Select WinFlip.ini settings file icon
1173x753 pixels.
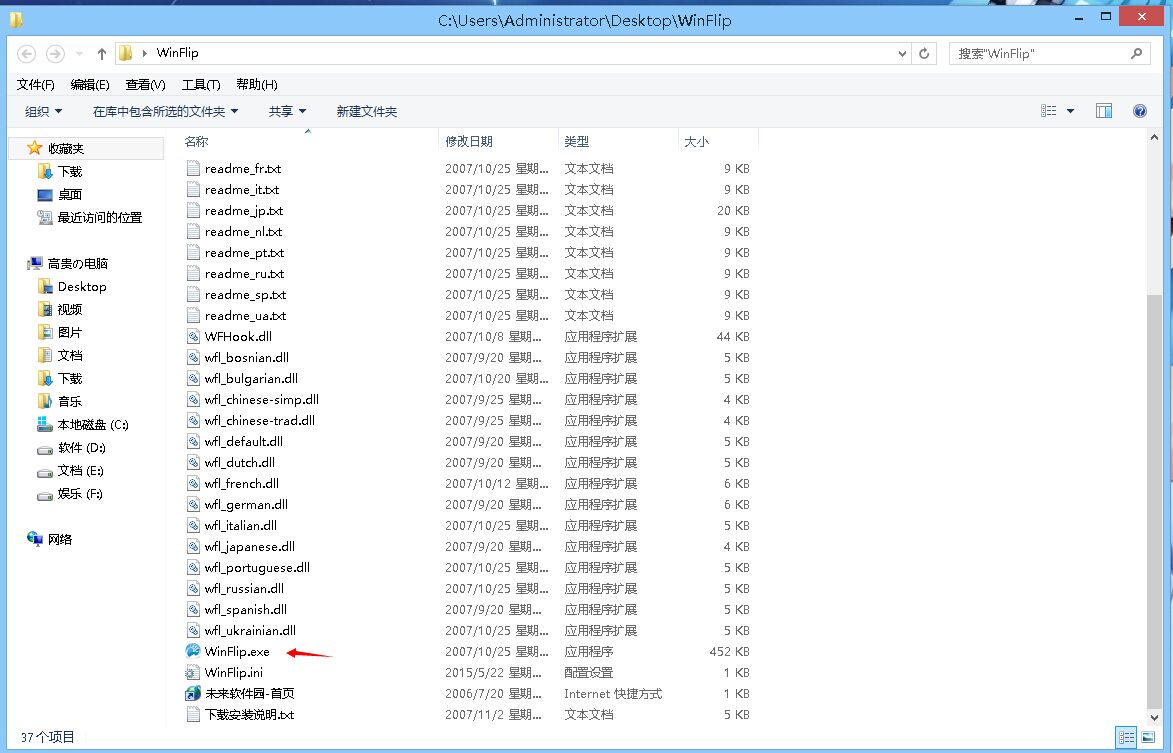pyautogui.click(x=193, y=672)
